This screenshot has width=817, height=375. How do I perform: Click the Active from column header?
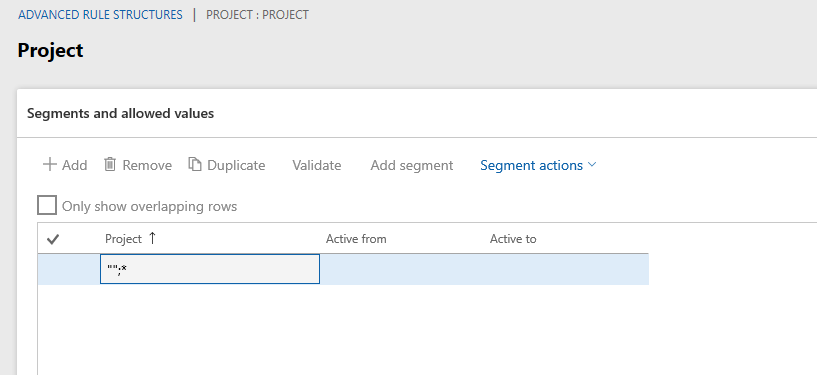[356, 239]
